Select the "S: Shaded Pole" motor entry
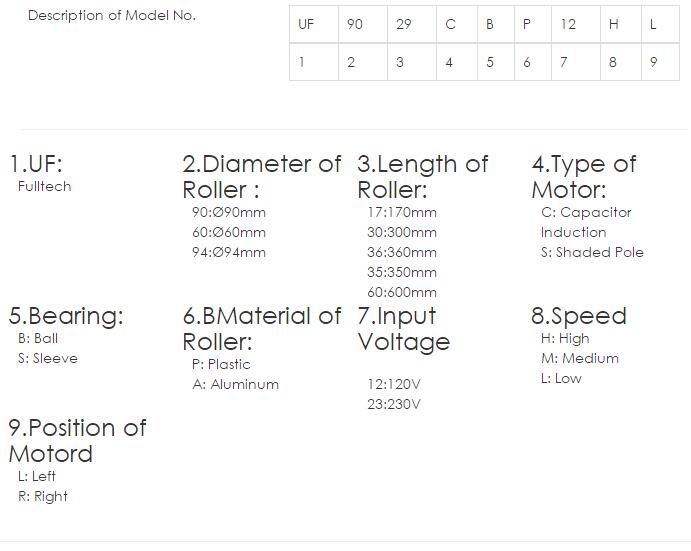 [x=592, y=252]
